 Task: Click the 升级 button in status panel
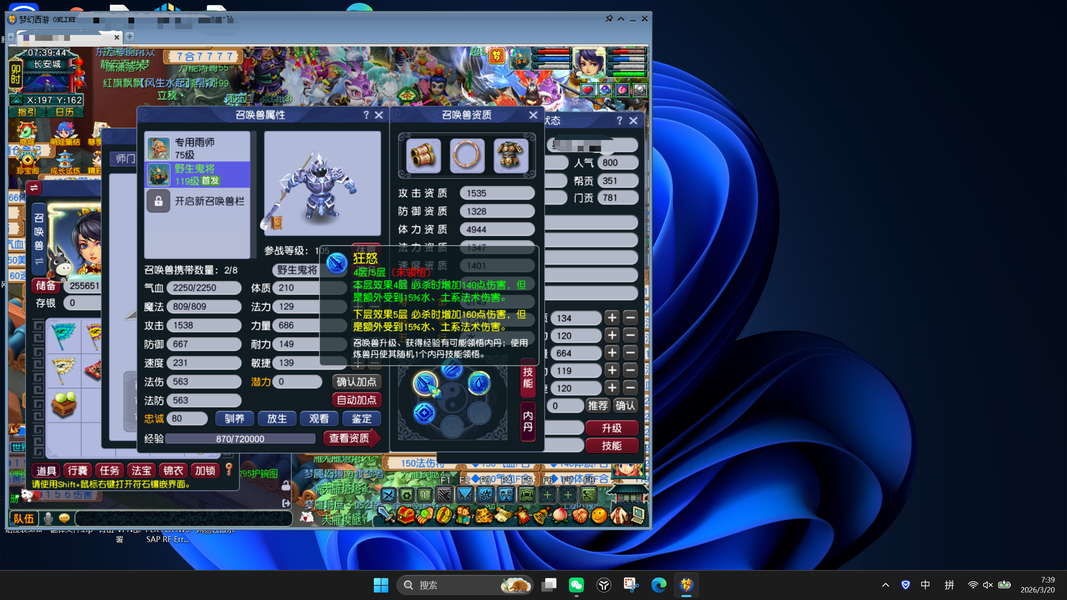[x=612, y=428]
